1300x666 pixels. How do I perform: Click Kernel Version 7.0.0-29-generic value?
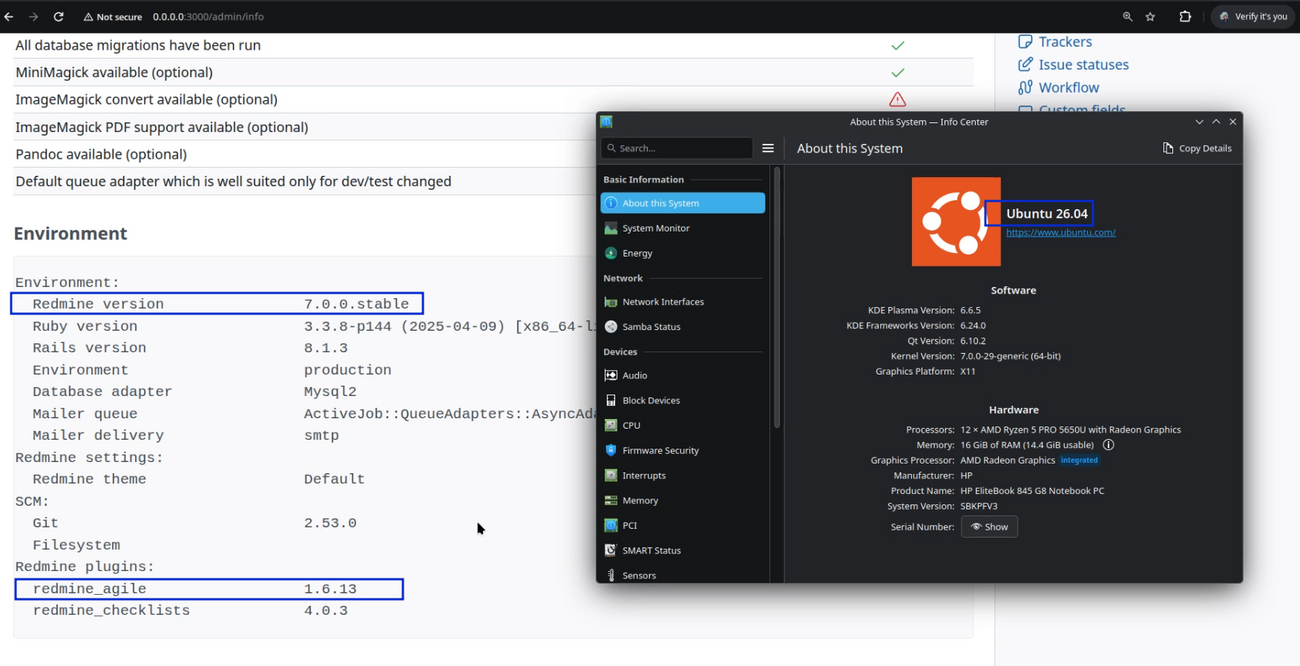1010,356
